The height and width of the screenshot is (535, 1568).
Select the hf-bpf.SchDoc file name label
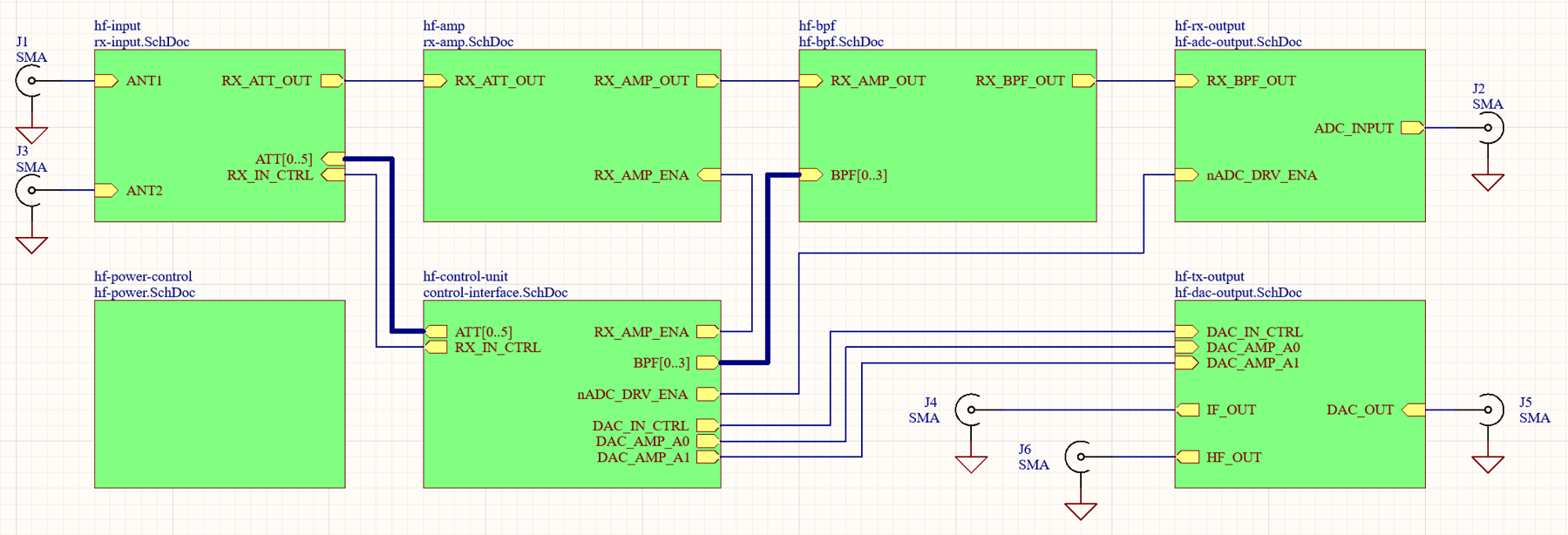841,42
